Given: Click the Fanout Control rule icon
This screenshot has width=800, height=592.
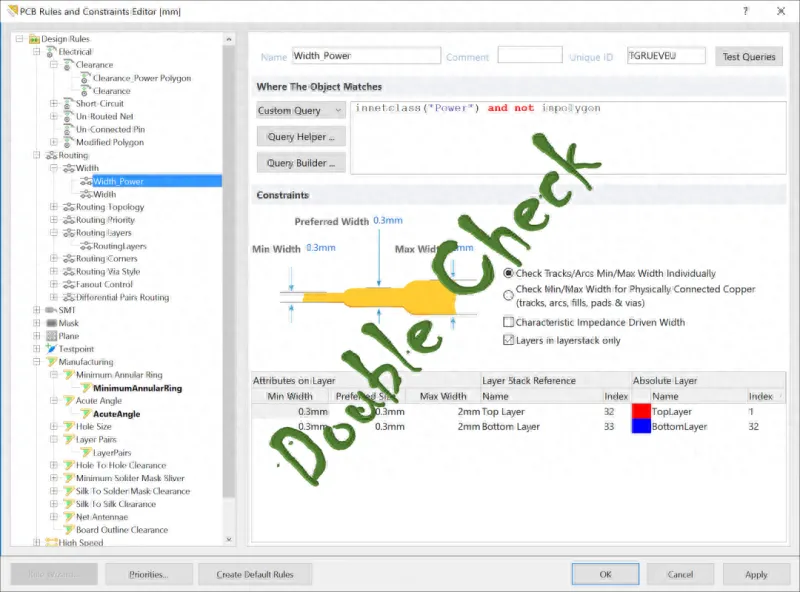Looking at the screenshot, I should (68, 285).
